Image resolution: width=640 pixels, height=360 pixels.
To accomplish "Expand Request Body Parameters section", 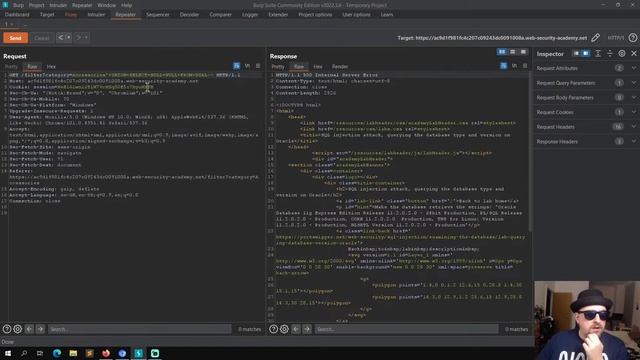I will pyautogui.click(x=587, y=98).
